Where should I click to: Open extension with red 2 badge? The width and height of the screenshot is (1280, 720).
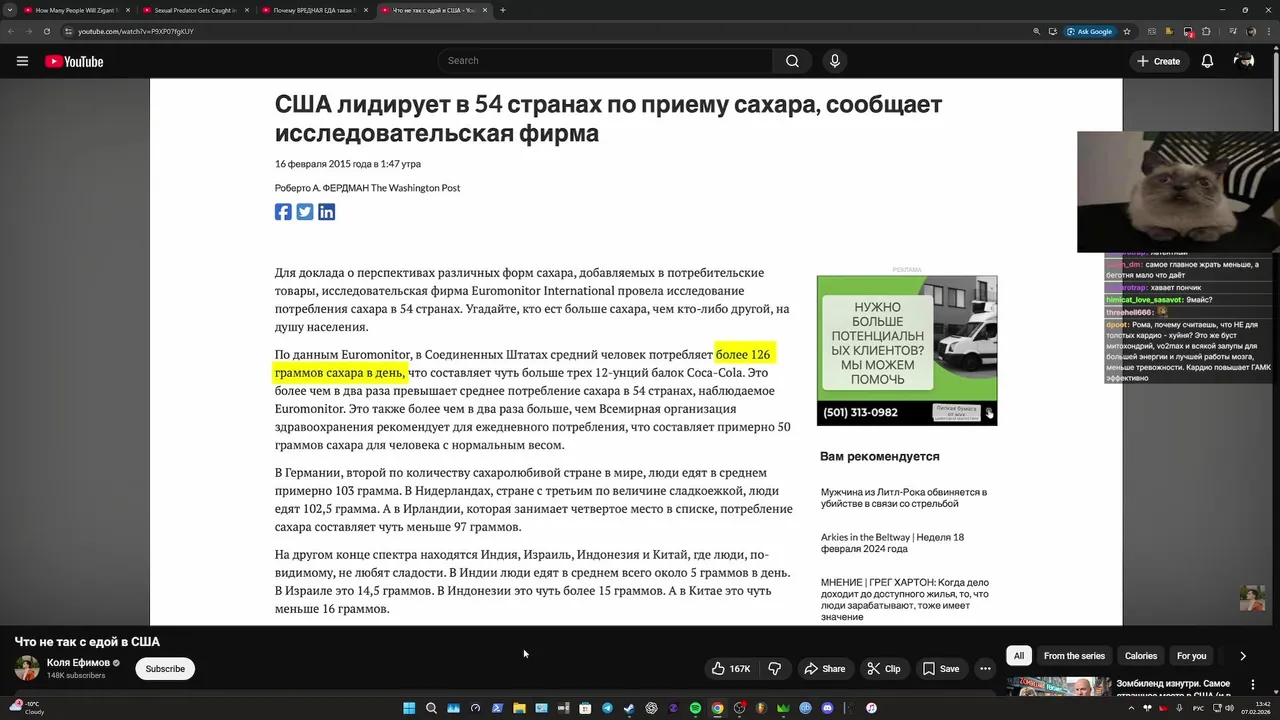point(1188,32)
